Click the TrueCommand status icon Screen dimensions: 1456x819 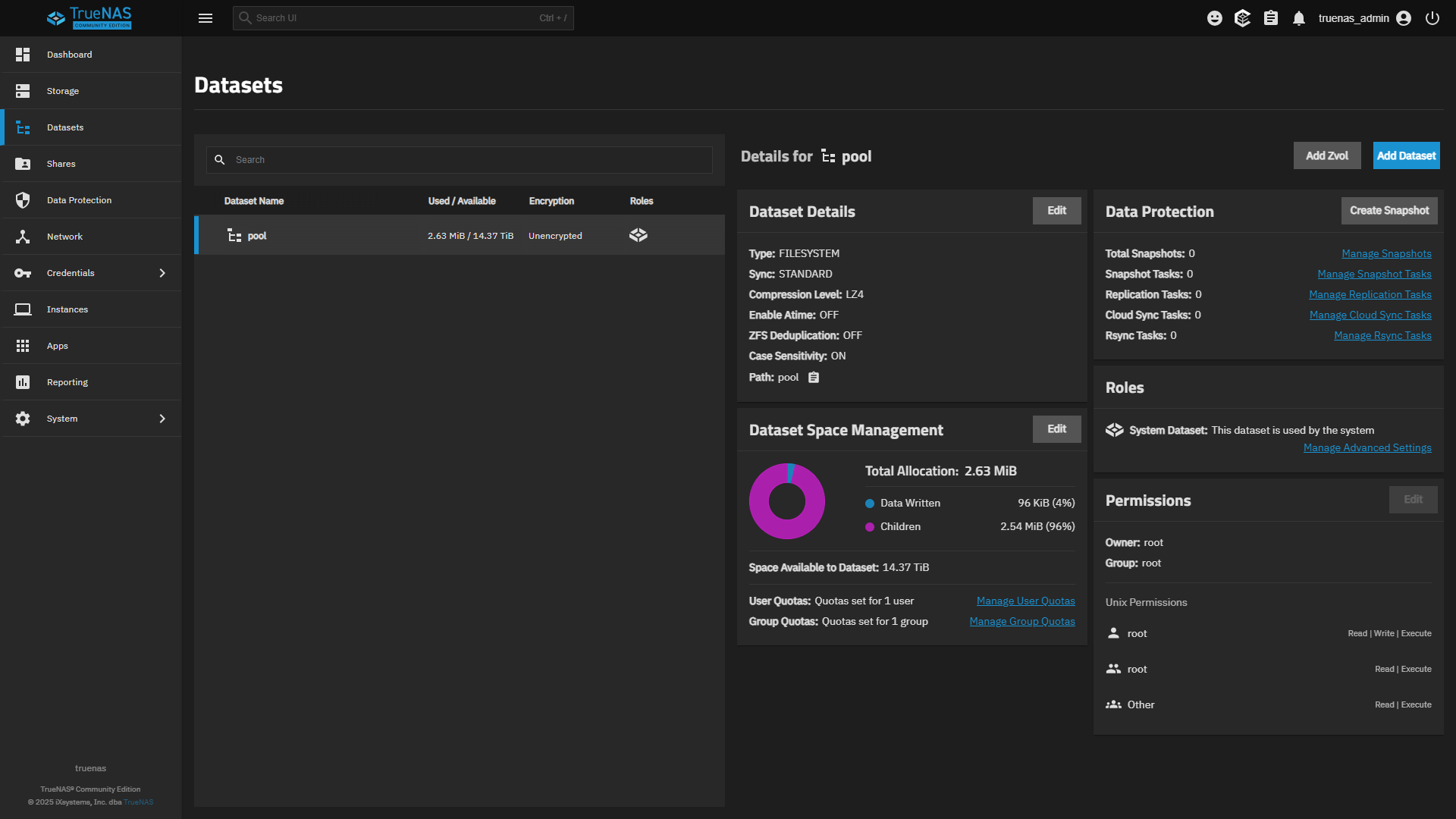[x=1242, y=18]
